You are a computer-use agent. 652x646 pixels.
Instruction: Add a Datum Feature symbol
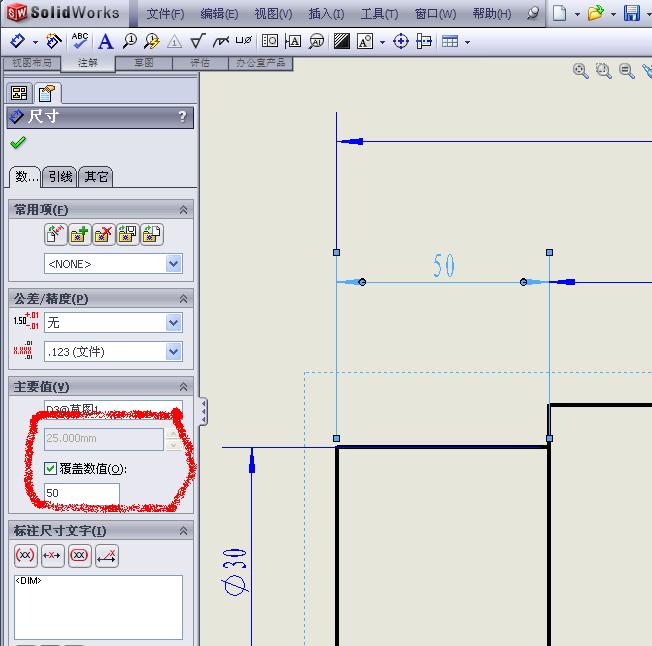[293, 41]
